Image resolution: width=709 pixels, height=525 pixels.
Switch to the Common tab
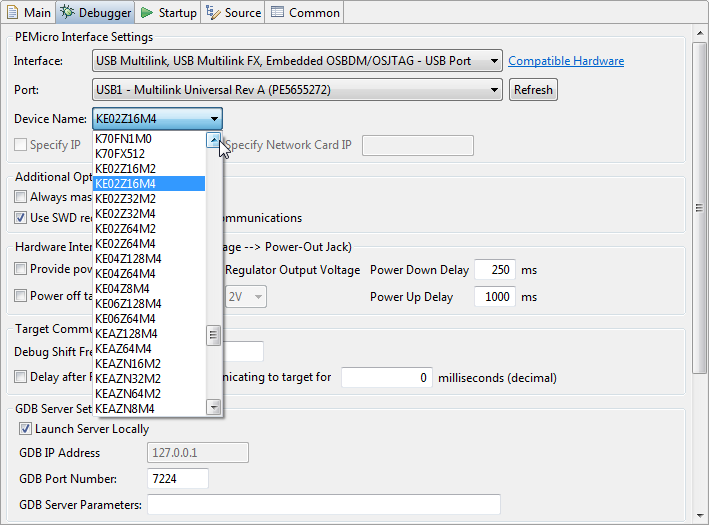click(305, 12)
